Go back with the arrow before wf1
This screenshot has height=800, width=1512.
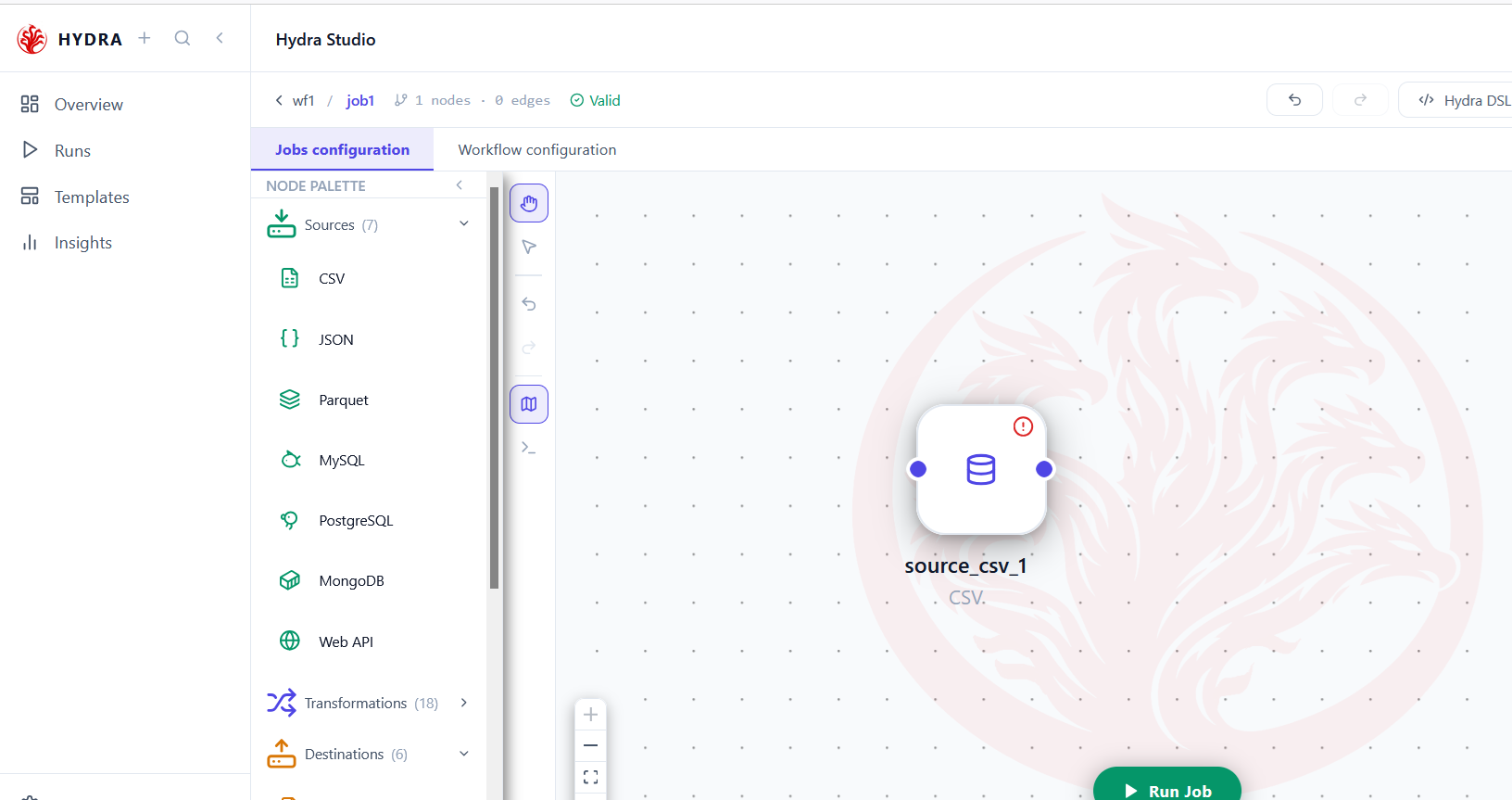(x=279, y=100)
